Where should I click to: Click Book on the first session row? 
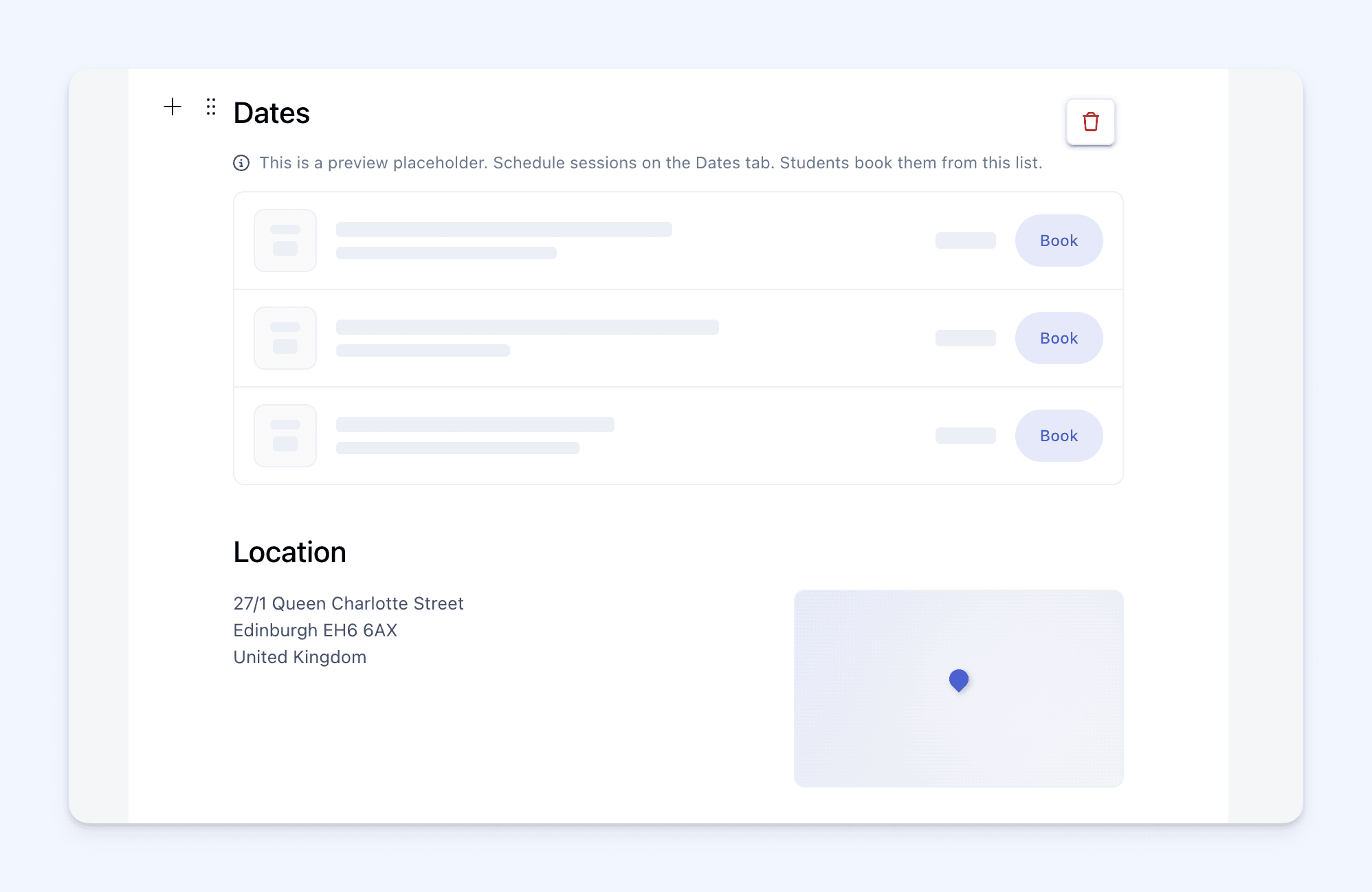pyautogui.click(x=1059, y=241)
